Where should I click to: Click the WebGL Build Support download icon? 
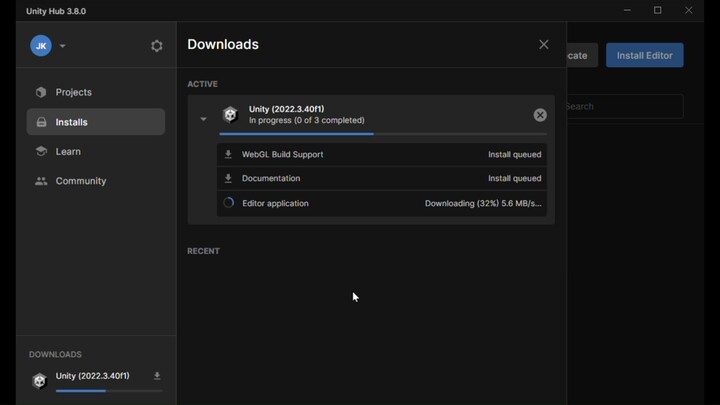click(228, 154)
